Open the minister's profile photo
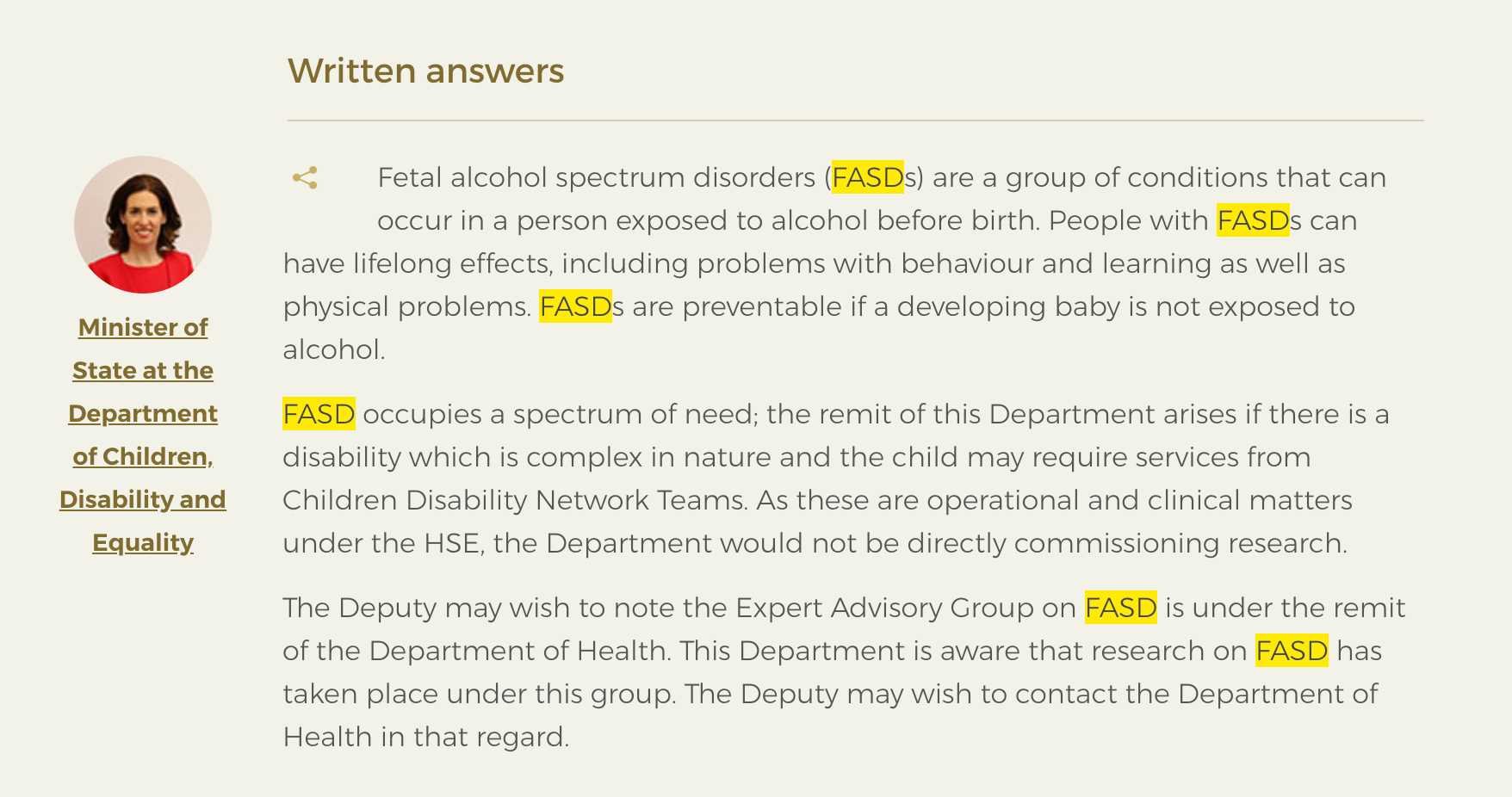The image size is (1512, 797). point(143,225)
